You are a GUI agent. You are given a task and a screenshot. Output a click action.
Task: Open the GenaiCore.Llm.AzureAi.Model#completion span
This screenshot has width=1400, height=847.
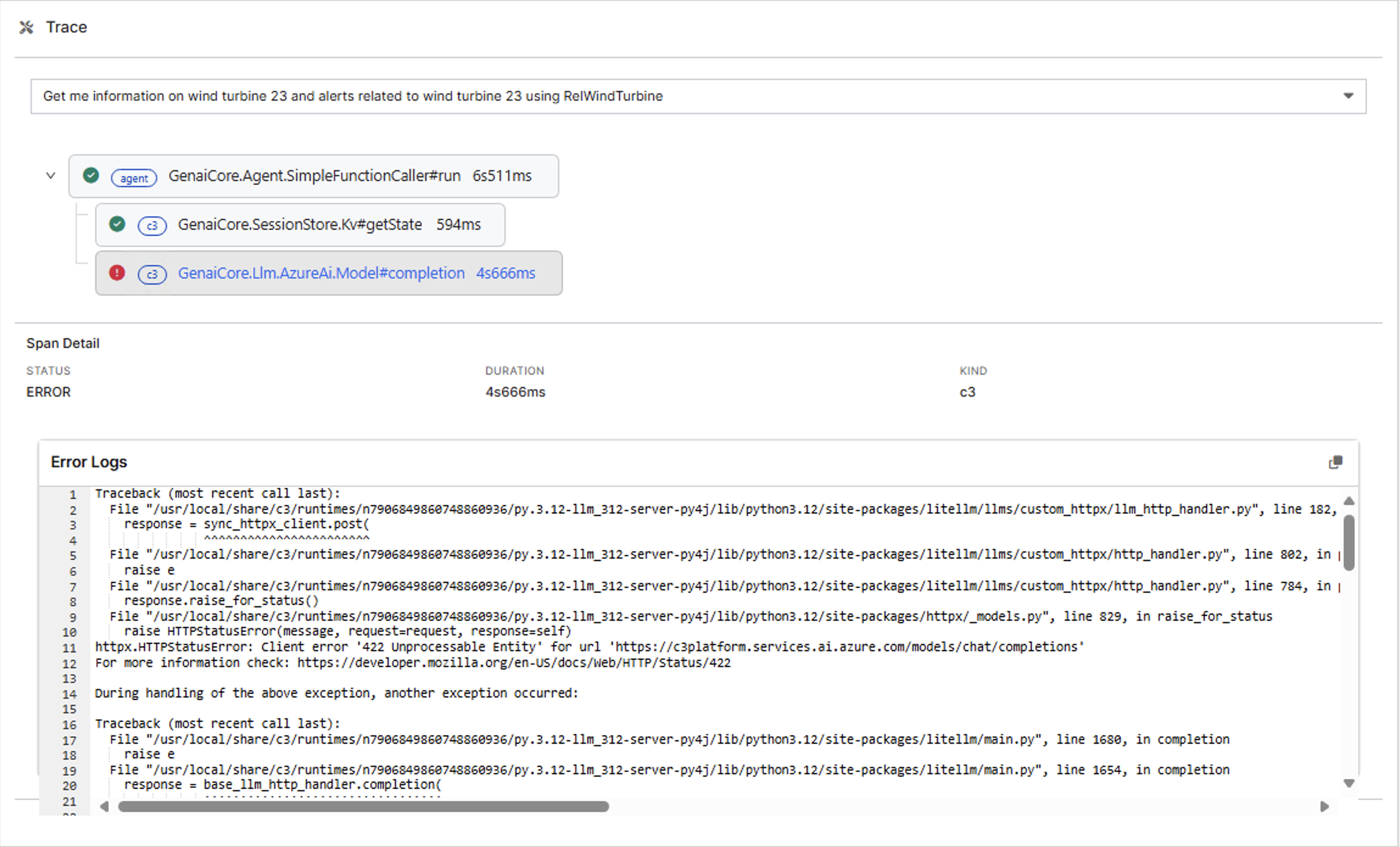click(321, 273)
